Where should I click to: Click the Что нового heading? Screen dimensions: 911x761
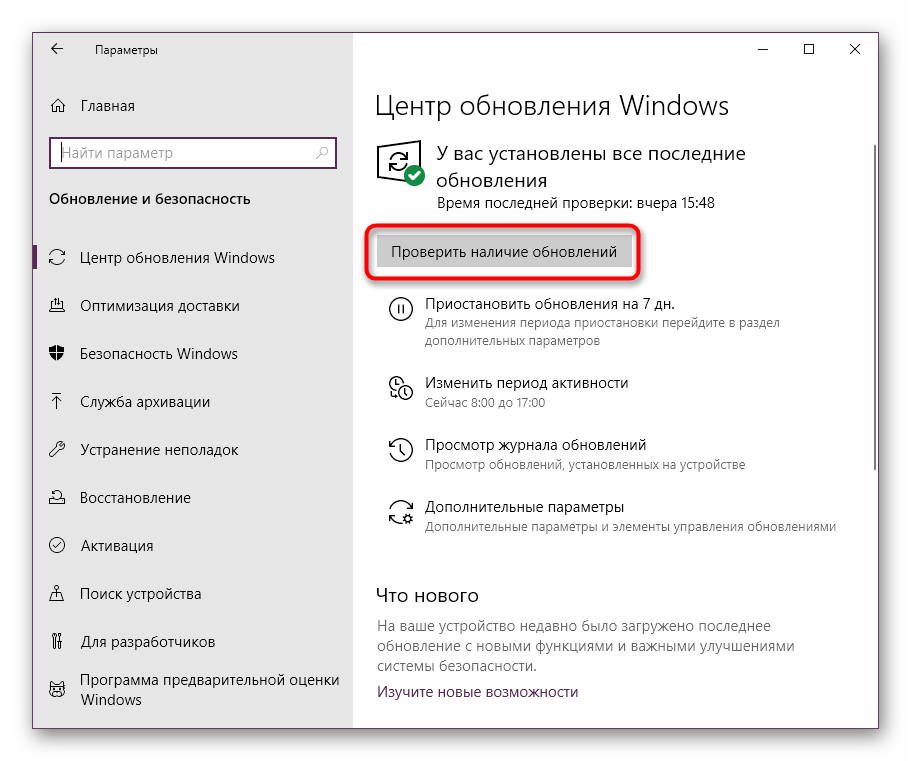(427, 595)
